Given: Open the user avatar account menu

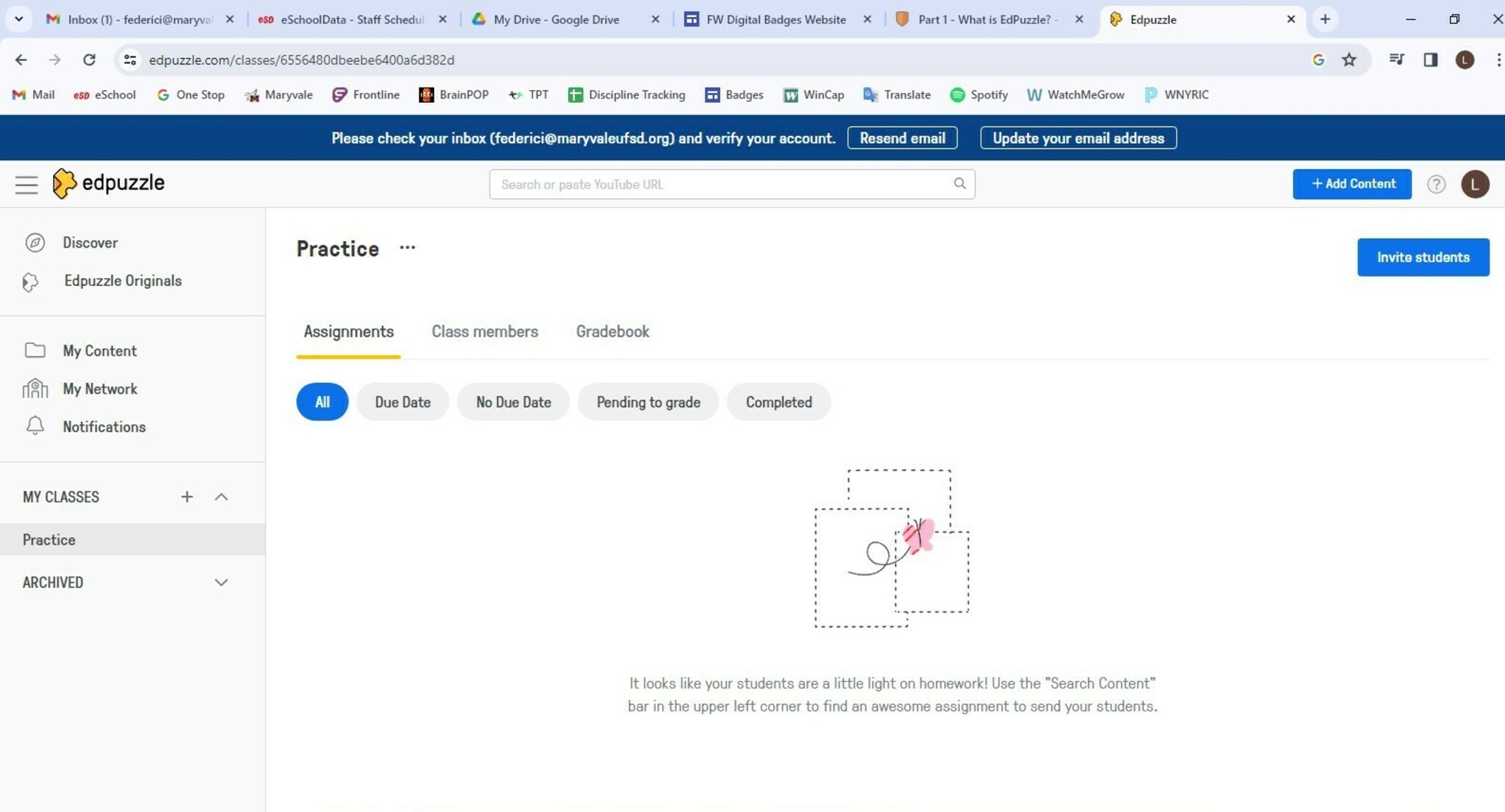Looking at the screenshot, I should 1474,184.
